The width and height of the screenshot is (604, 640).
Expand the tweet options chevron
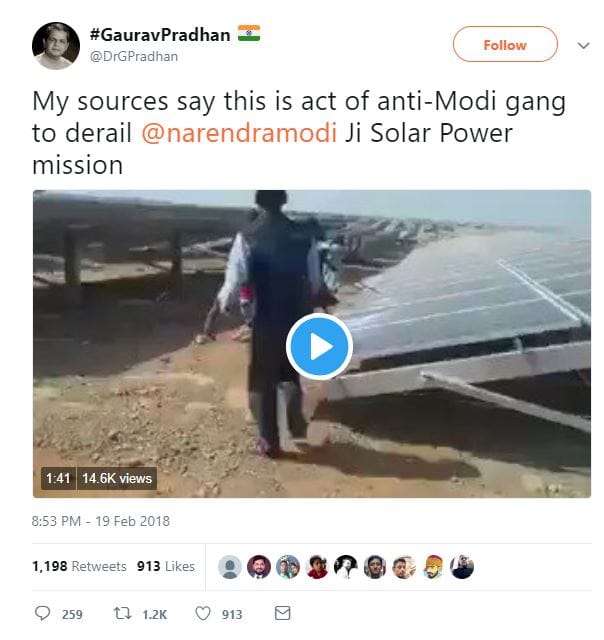click(x=583, y=45)
